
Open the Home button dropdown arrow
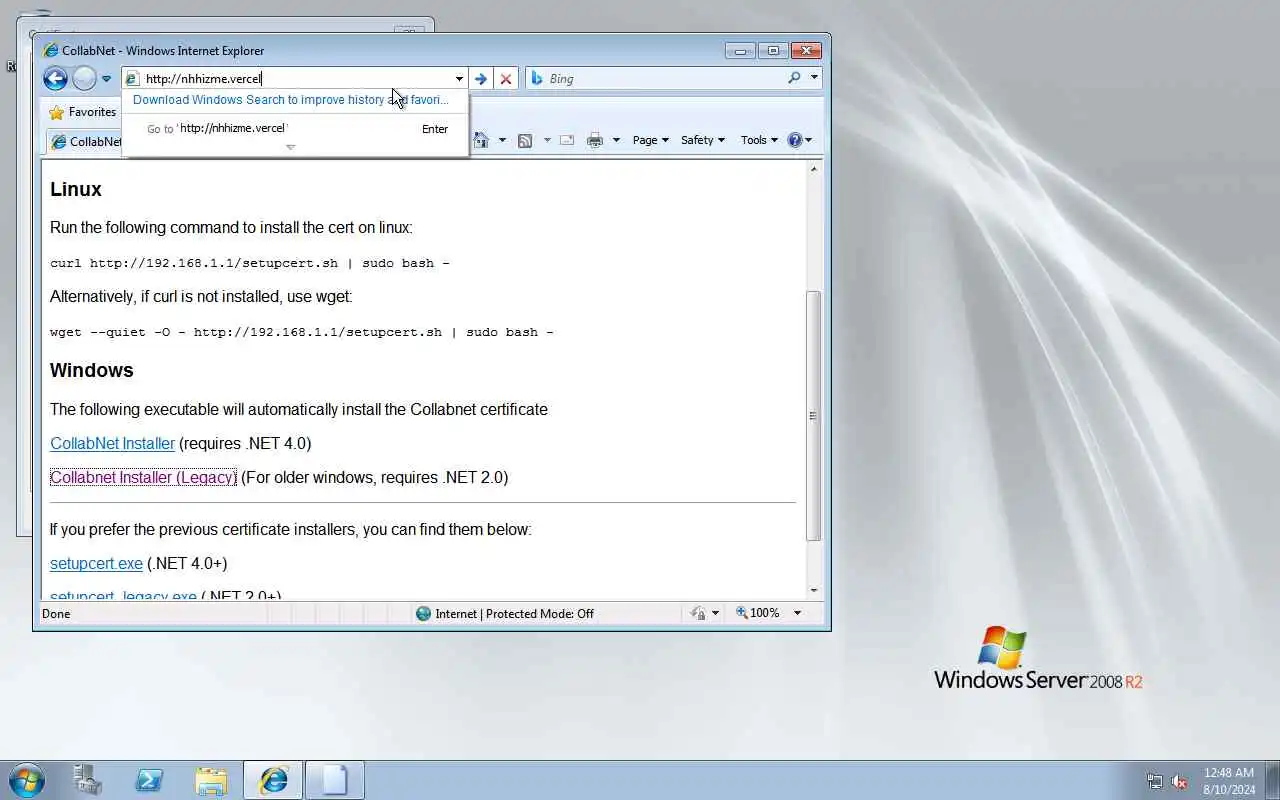(x=502, y=140)
